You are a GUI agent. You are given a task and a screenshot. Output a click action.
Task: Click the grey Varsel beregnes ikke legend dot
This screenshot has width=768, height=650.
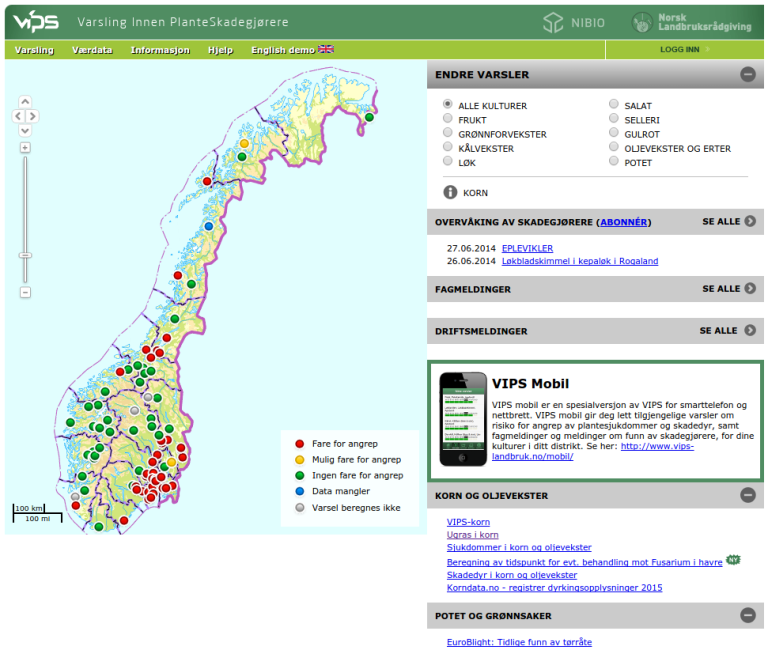[300, 508]
